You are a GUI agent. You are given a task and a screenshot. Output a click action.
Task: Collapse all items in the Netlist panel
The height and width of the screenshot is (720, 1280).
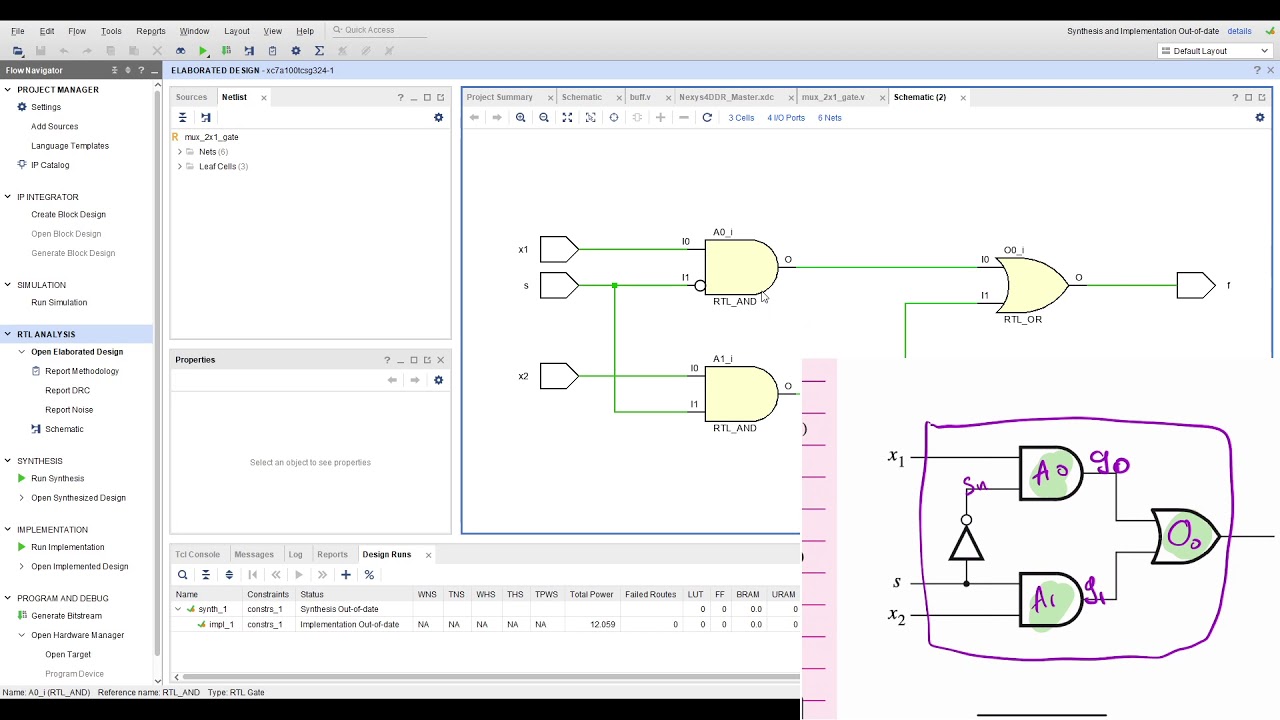[182, 118]
